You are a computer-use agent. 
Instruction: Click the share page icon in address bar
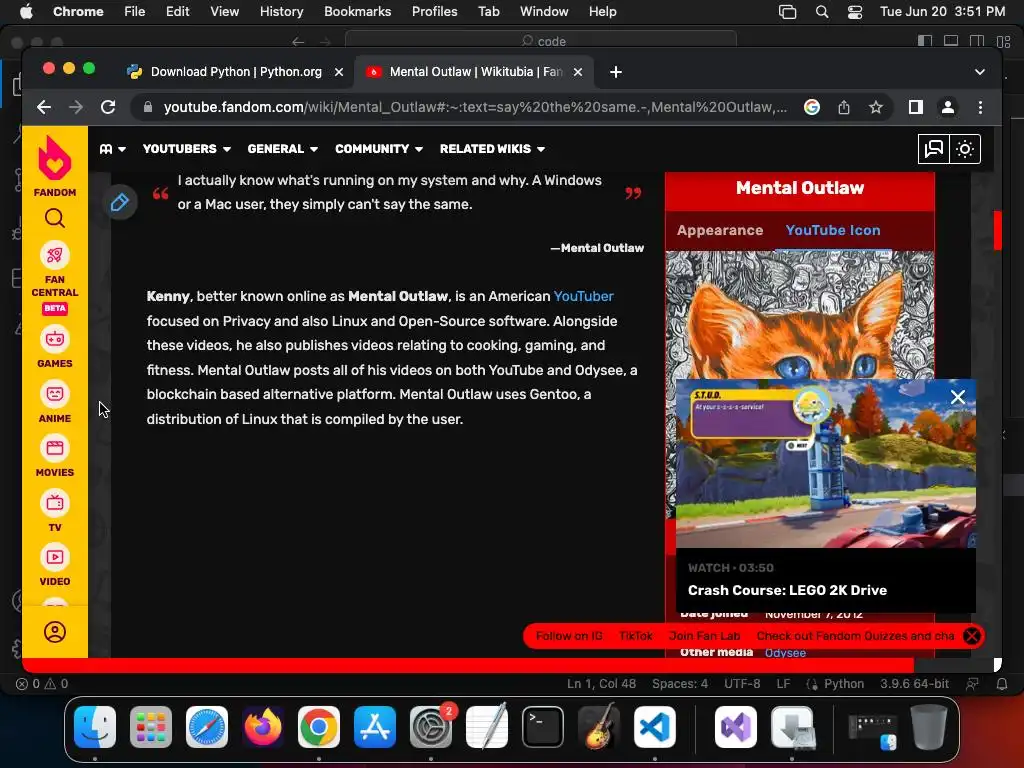844,107
